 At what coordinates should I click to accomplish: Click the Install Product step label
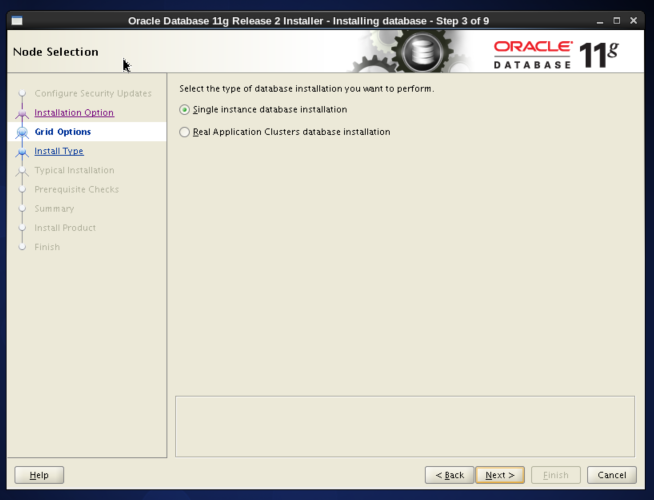pyautogui.click(x=65, y=228)
